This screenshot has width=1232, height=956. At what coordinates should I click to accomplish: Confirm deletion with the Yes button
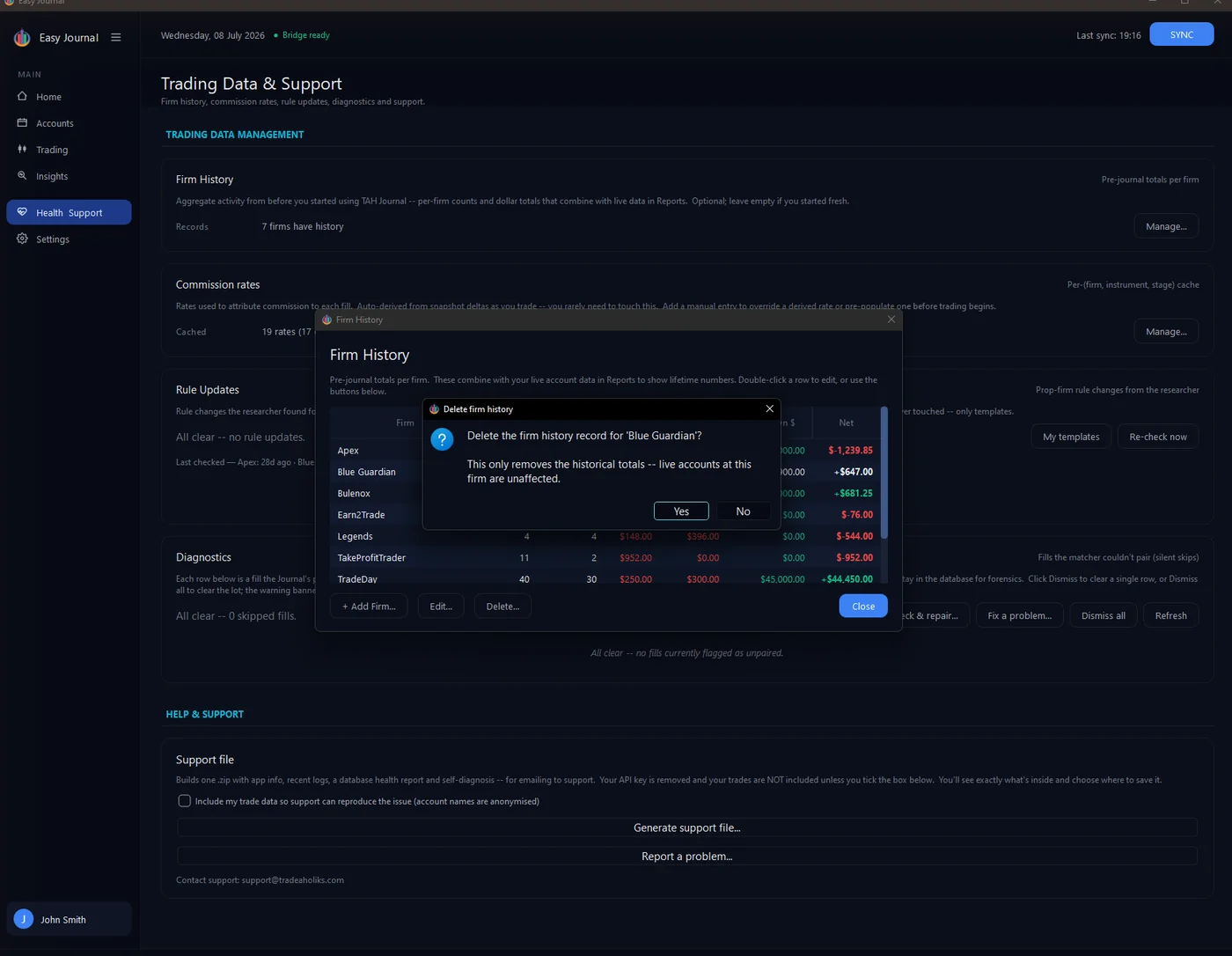point(681,511)
